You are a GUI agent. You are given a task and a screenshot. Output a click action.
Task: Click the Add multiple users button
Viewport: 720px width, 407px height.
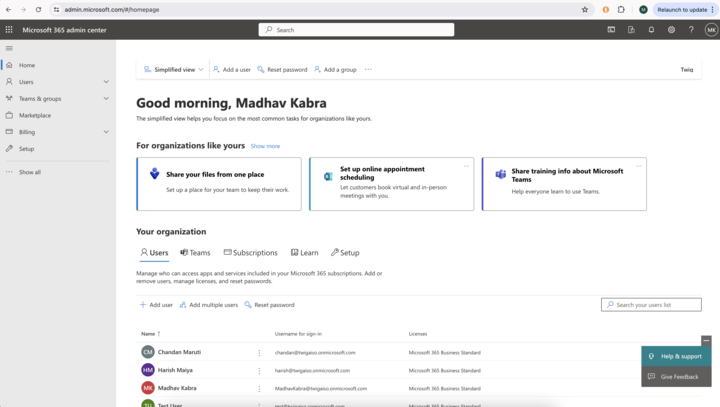(208, 305)
